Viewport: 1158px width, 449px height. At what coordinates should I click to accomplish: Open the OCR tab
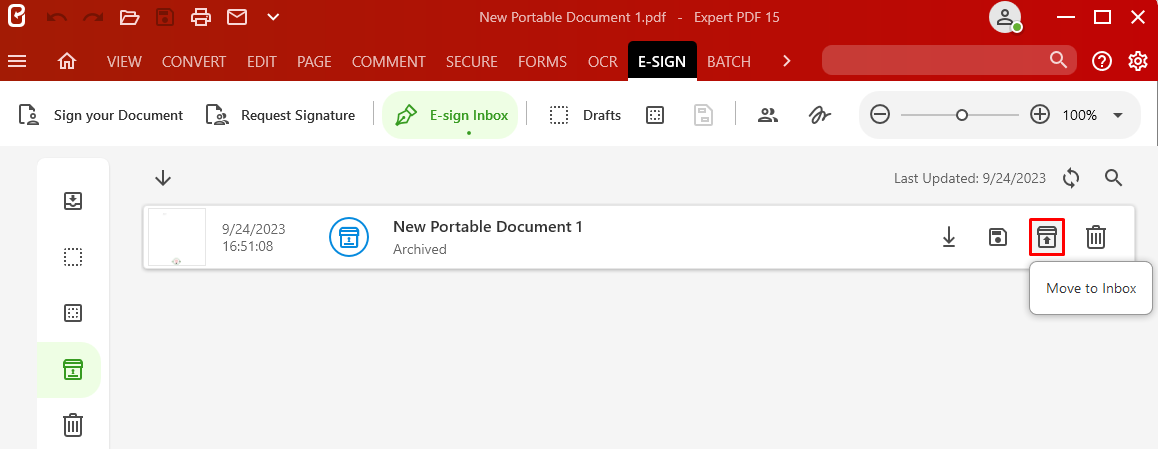[603, 62]
